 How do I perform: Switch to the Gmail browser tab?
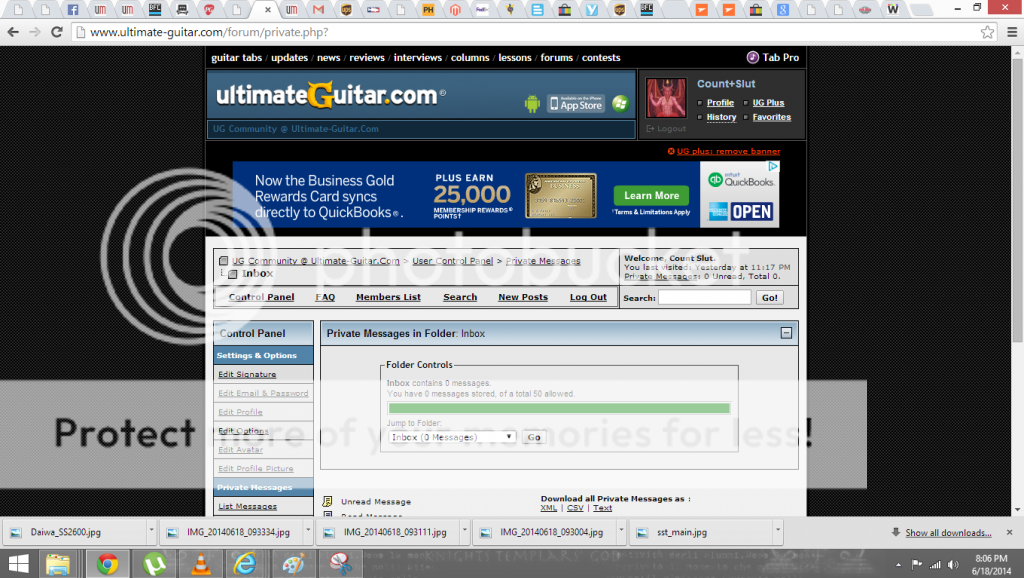coord(318,10)
